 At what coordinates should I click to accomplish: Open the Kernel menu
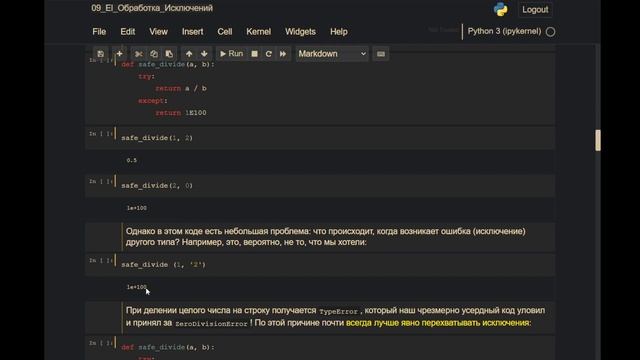tap(258, 31)
